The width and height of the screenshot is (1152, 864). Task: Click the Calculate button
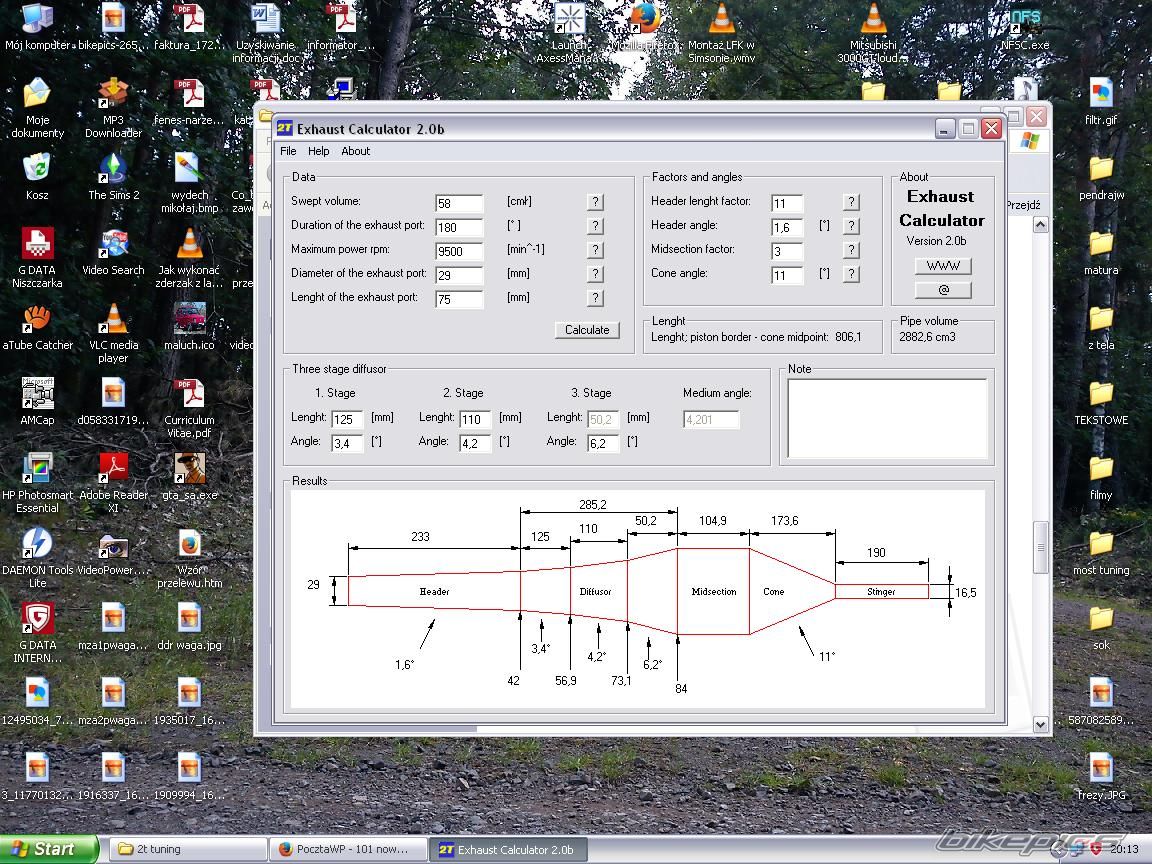click(x=587, y=330)
